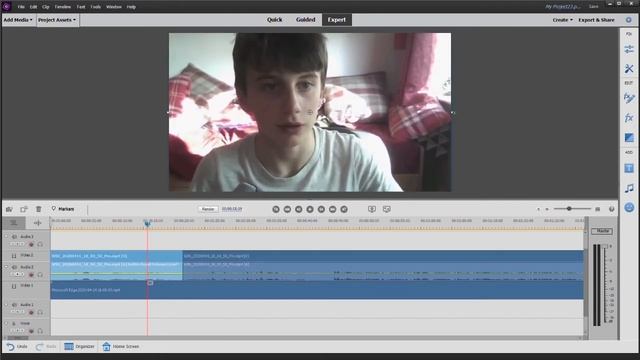Click the icon right of fit-to-timeline button
This screenshot has height=360, width=640.
coord(611,209)
